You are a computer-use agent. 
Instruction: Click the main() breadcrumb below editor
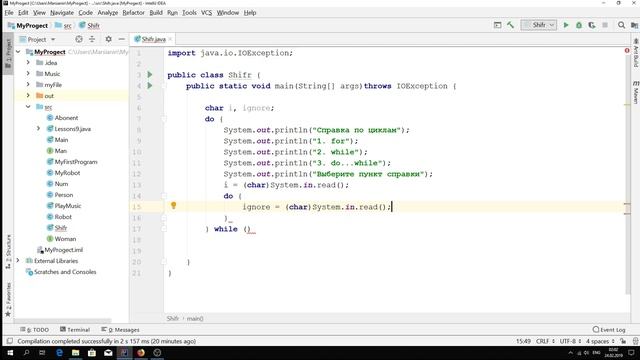coord(195,318)
